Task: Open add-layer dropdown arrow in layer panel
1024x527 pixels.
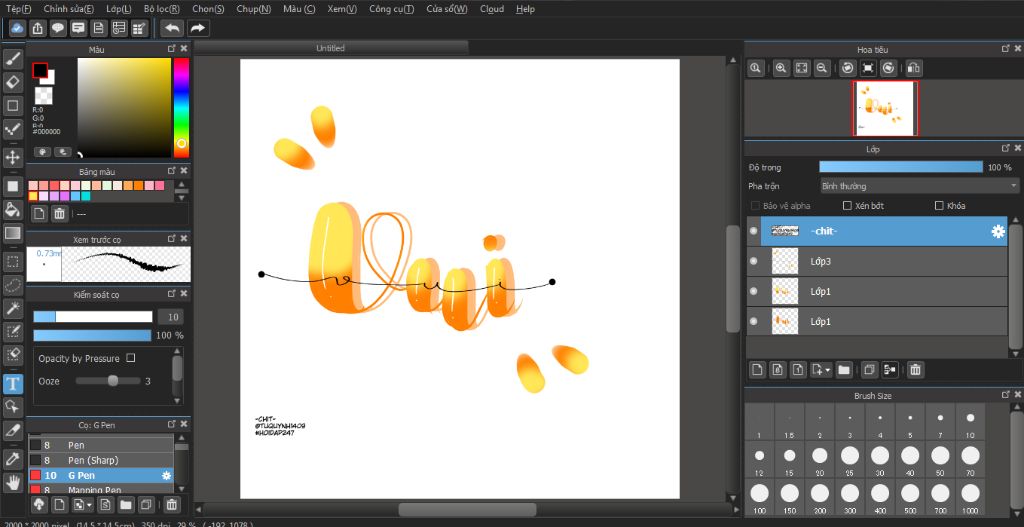Action: tap(828, 370)
